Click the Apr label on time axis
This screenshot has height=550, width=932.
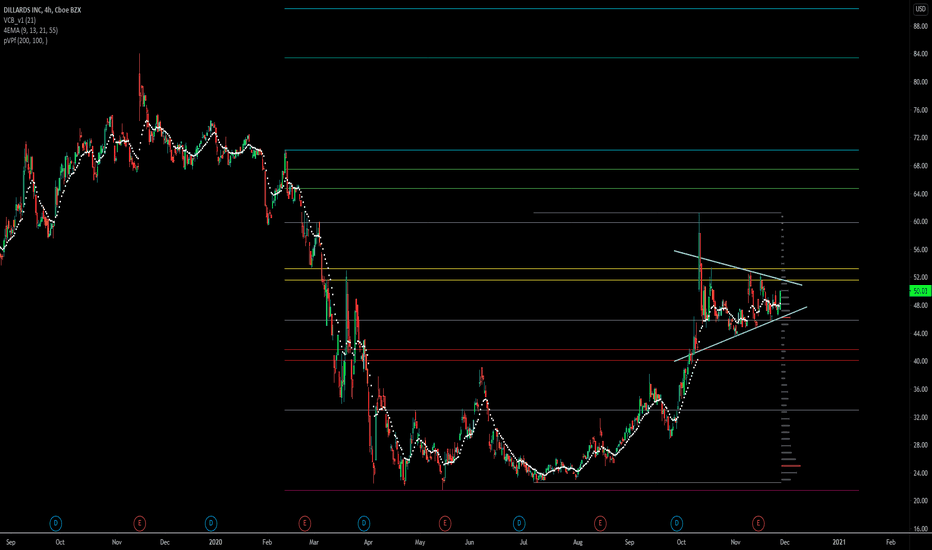pos(369,542)
